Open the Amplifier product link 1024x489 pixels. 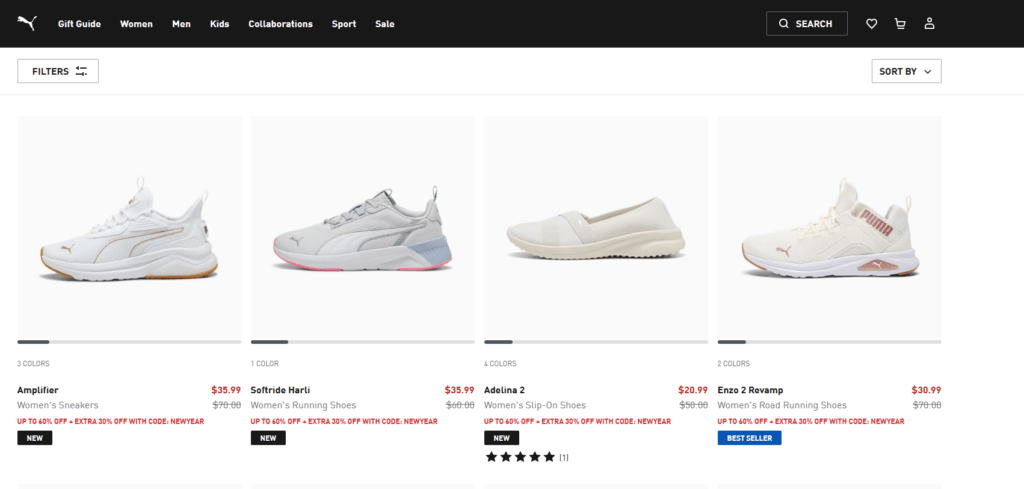[x=38, y=390]
